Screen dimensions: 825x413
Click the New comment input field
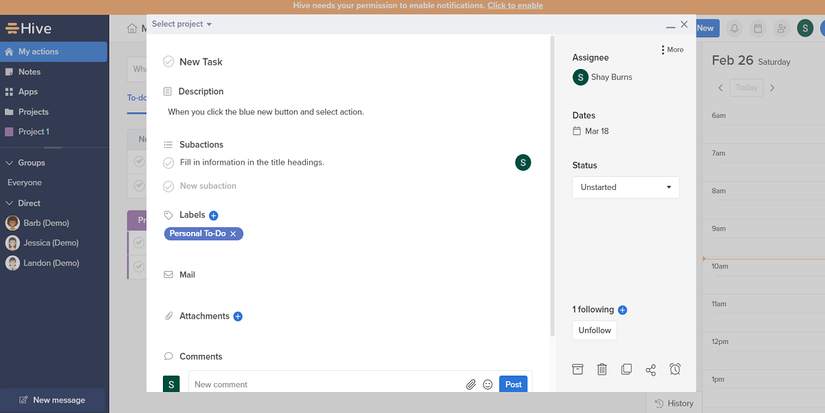327,385
